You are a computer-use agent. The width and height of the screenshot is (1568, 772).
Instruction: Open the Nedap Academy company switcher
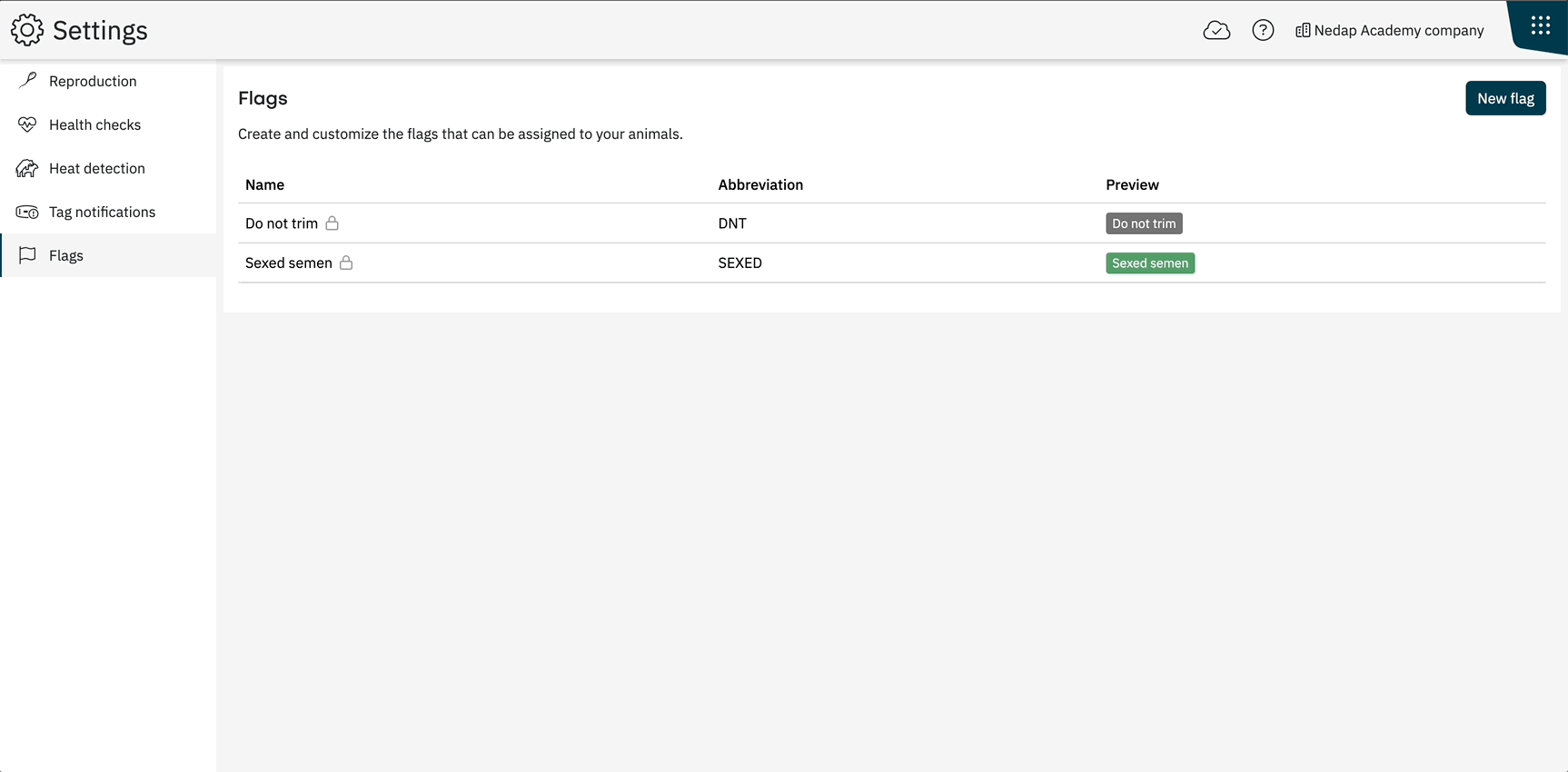pyautogui.click(x=1389, y=31)
